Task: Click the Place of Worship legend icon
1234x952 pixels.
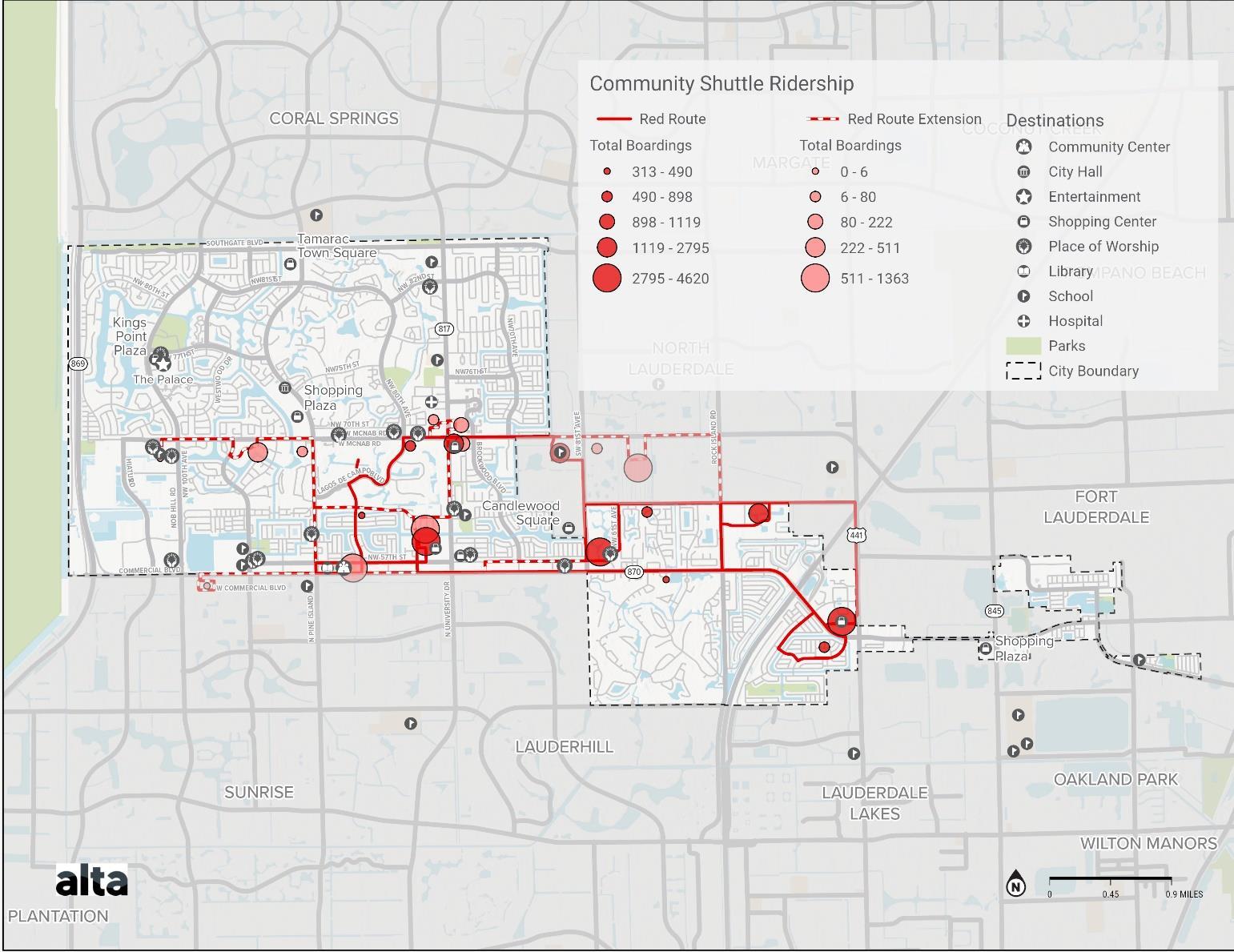Action: click(x=1023, y=246)
